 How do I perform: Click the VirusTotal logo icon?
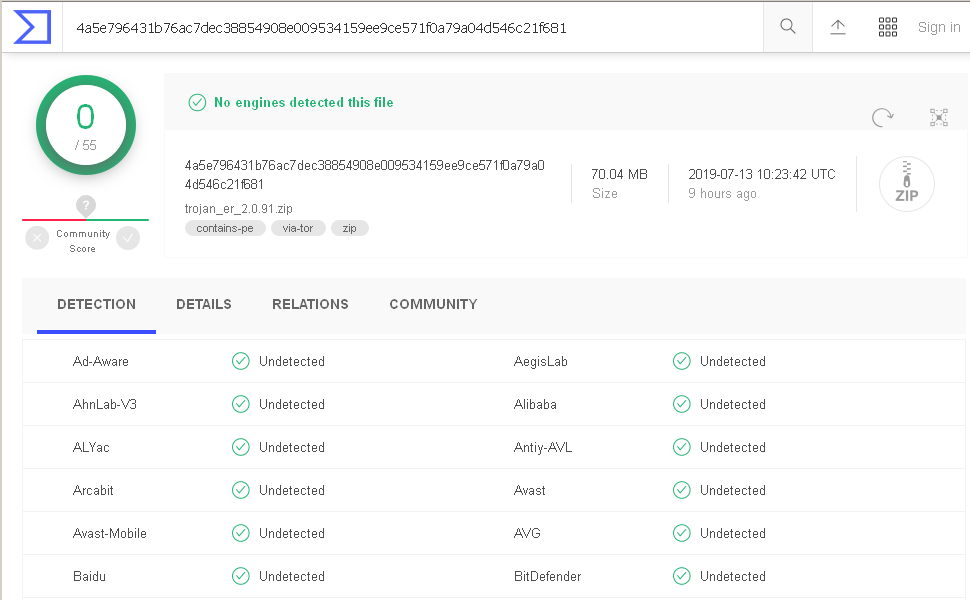[32, 27]
